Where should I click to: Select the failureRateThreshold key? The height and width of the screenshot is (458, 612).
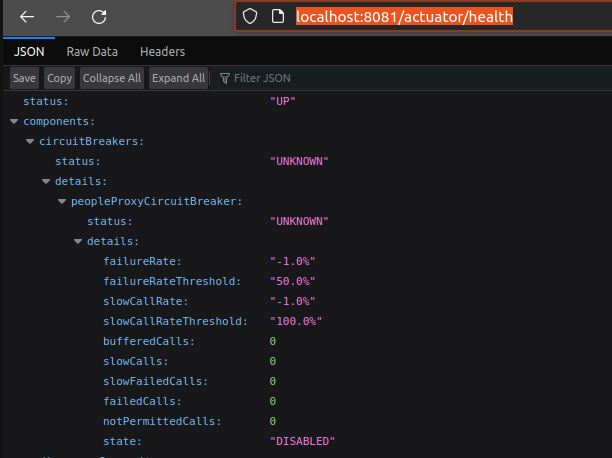pyautogui.click(x=172, y=281)
